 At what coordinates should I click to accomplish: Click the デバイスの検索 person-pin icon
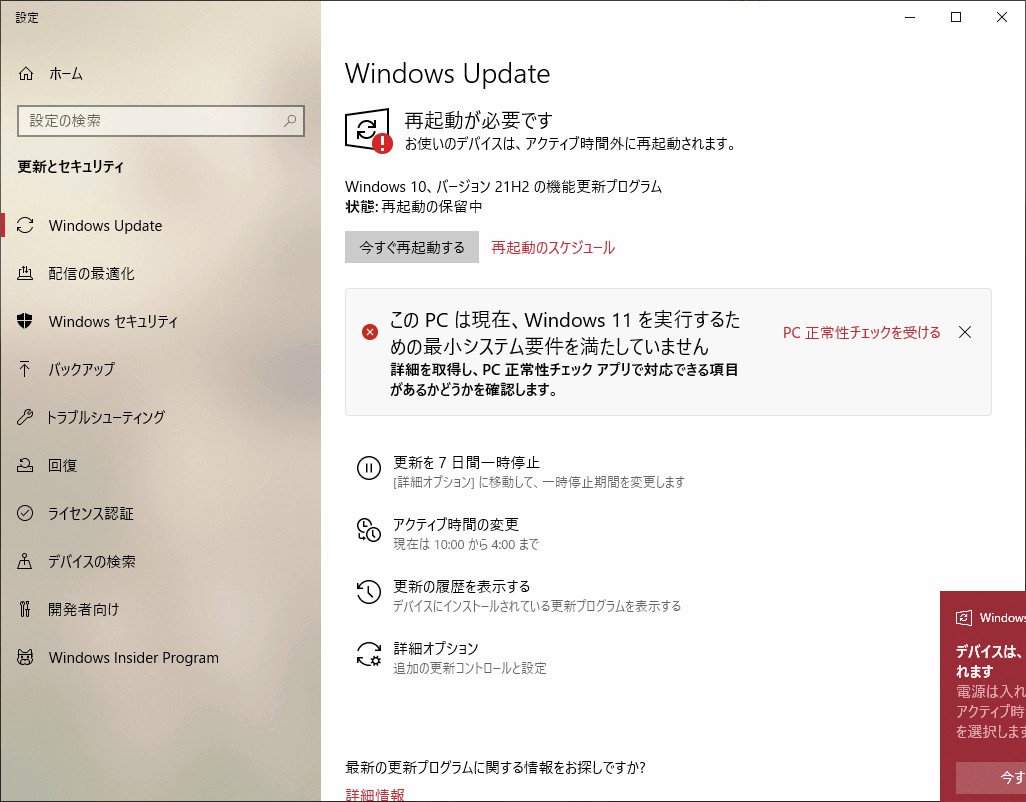pos(25,561)
